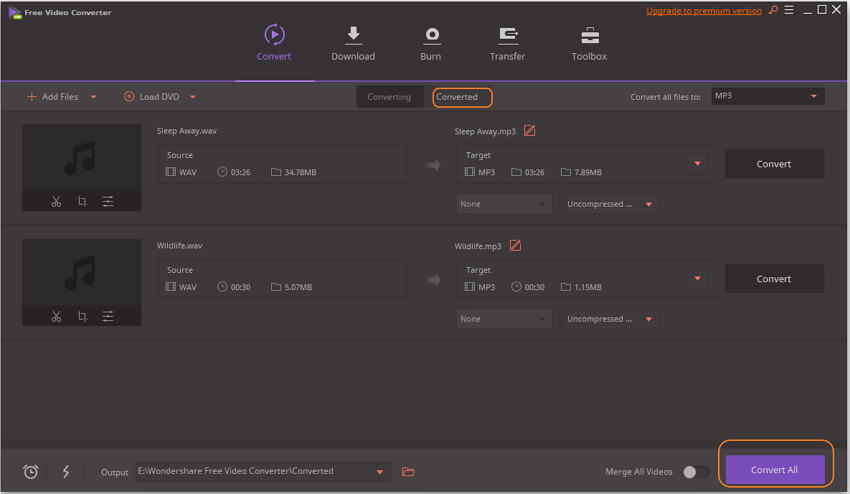Click the Add Files button
This screenshot has height=494, width=850.
point(53,97)
